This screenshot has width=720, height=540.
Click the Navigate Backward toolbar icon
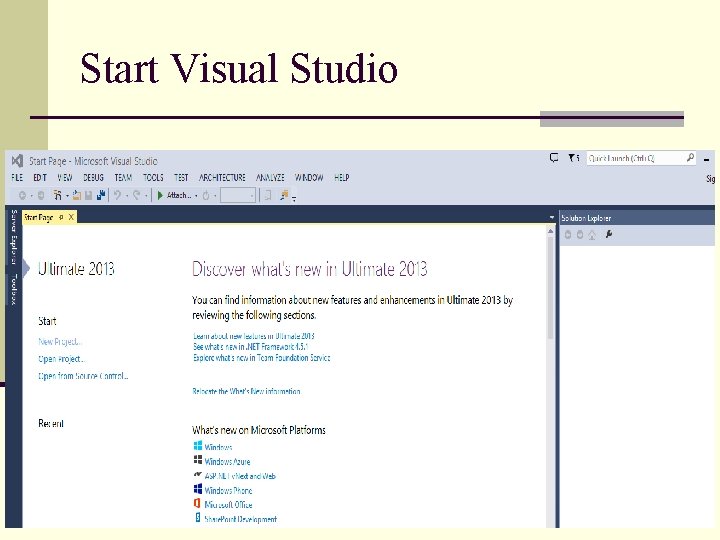coord(22,196)
